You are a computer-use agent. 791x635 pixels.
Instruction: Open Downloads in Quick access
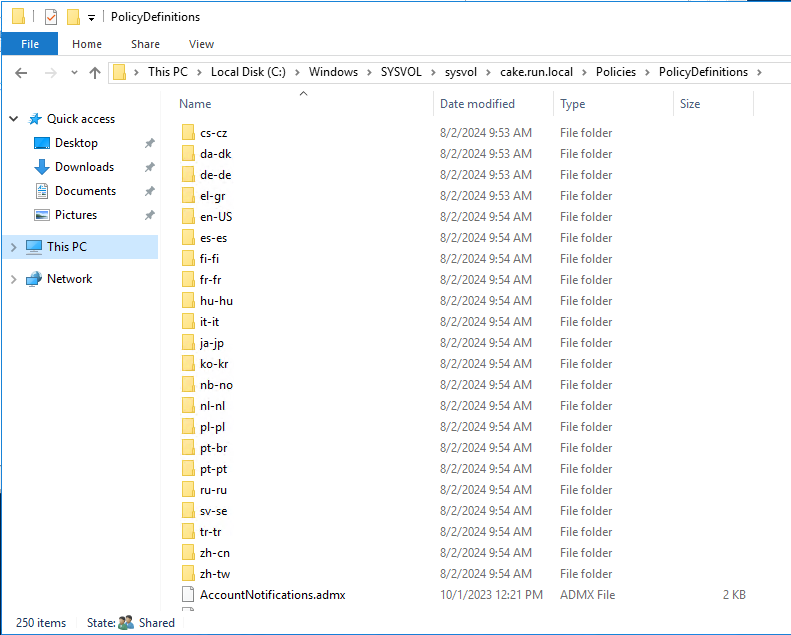(84, 167)
